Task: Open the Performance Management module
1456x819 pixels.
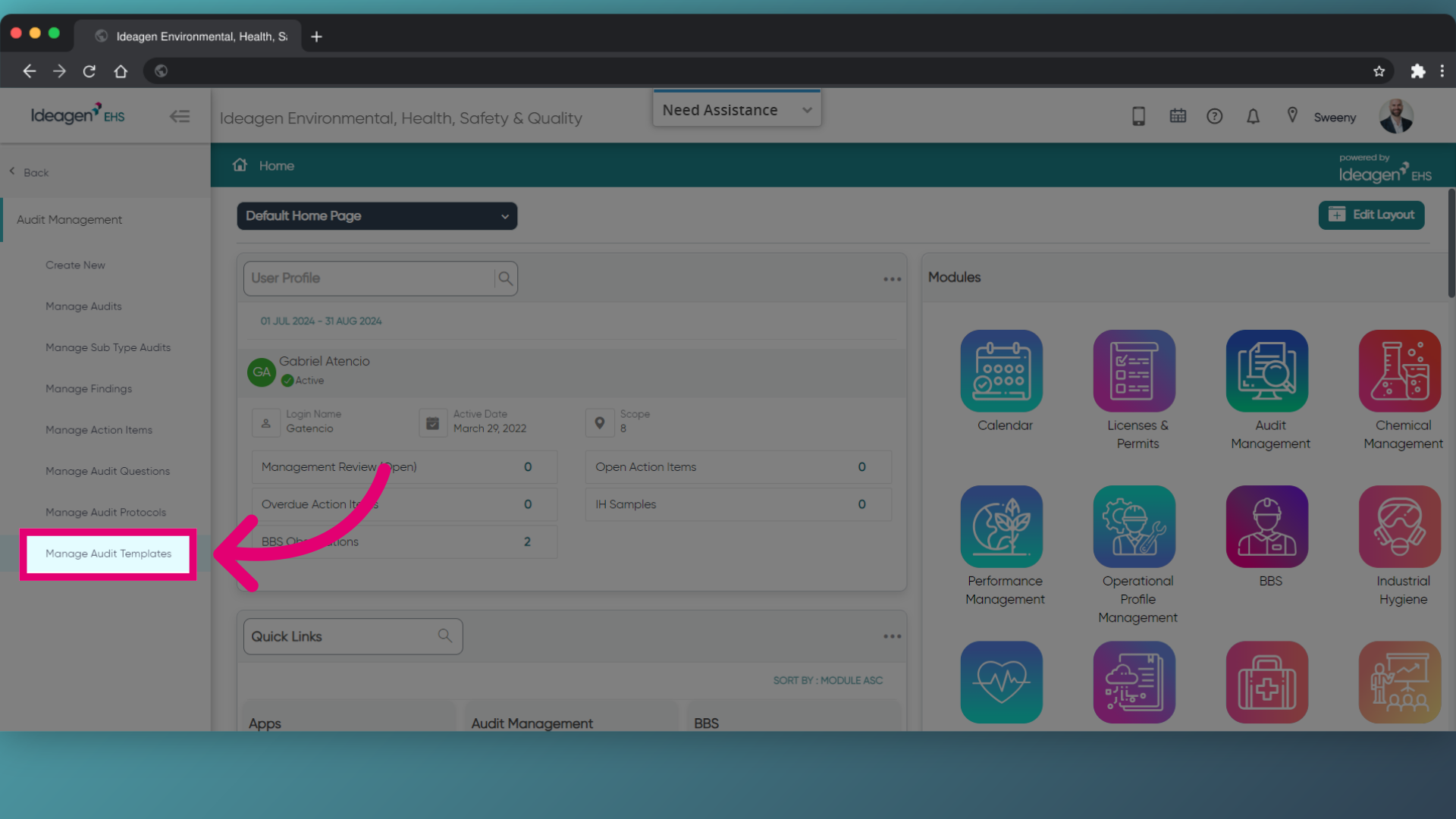Action: point(1001,526)
